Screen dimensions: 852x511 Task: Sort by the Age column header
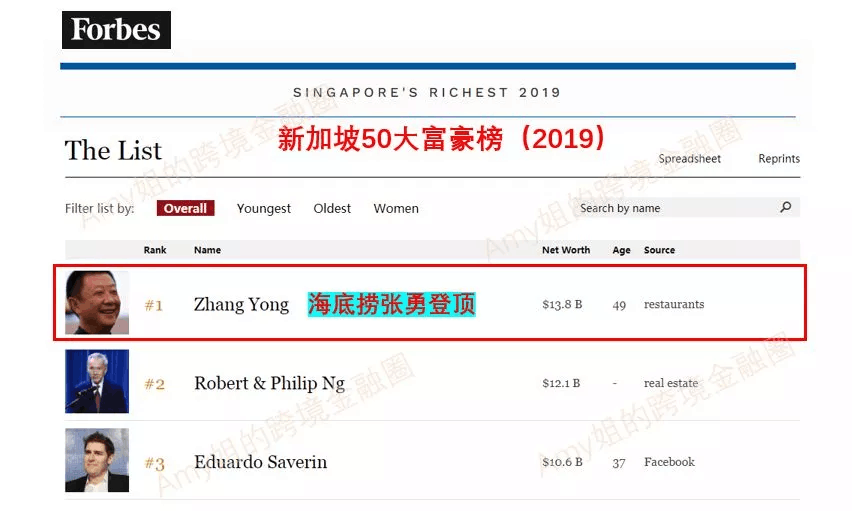click(x=621, y=250)
